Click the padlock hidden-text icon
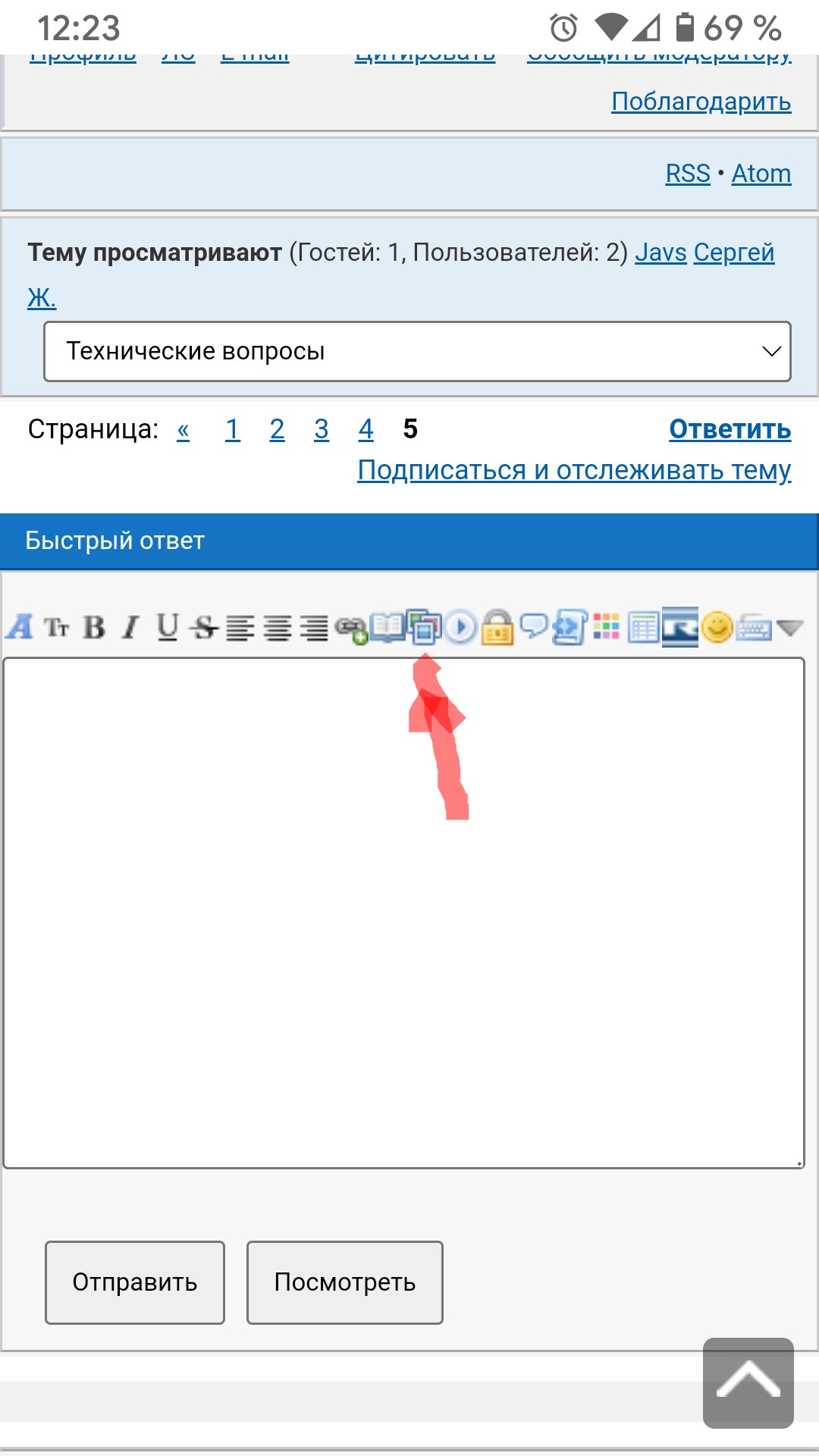819x1456 pixels. pyautogui.click(x=497, y=628)
